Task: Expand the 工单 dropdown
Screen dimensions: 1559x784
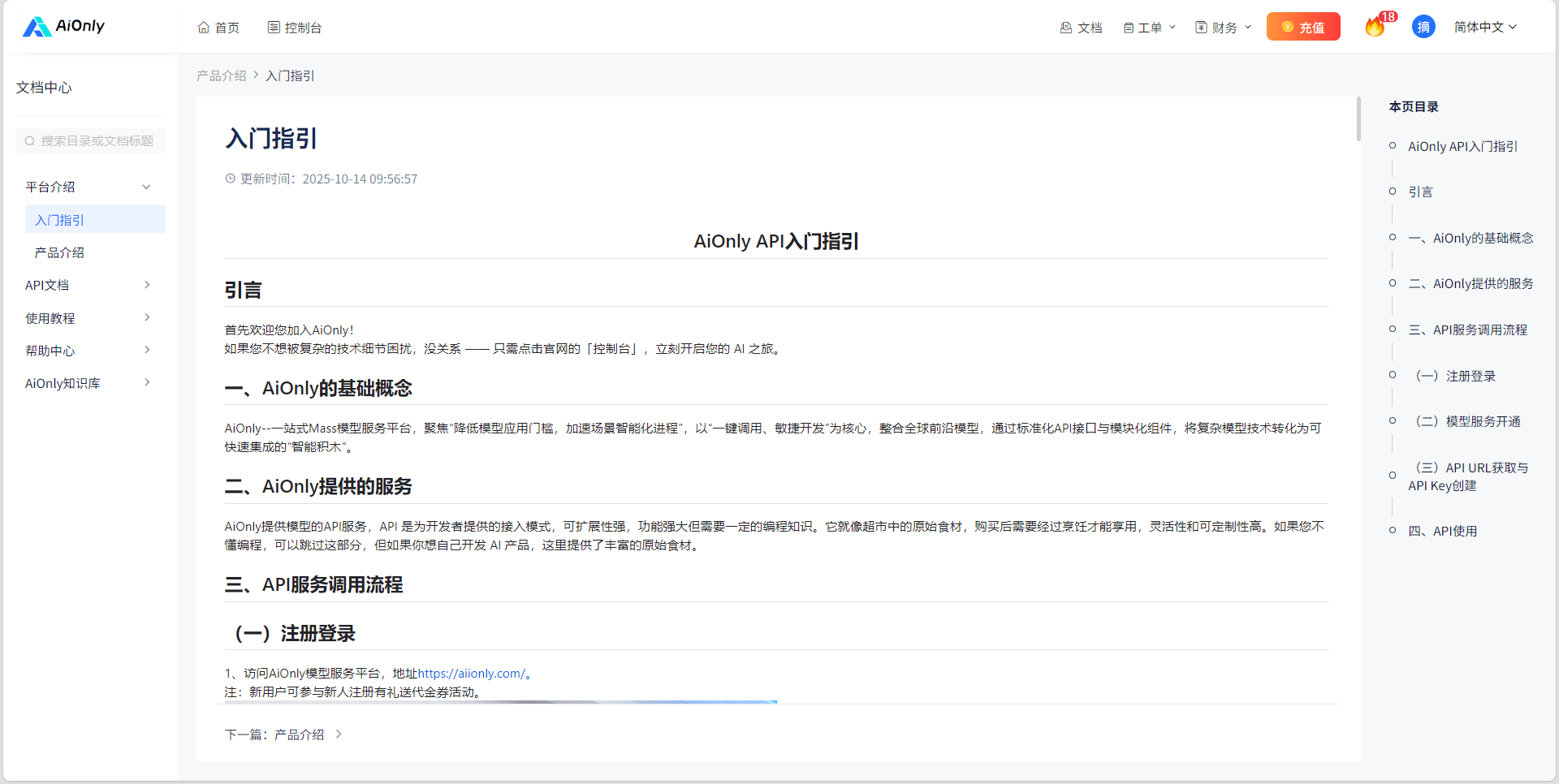Action: point(1149,28)
